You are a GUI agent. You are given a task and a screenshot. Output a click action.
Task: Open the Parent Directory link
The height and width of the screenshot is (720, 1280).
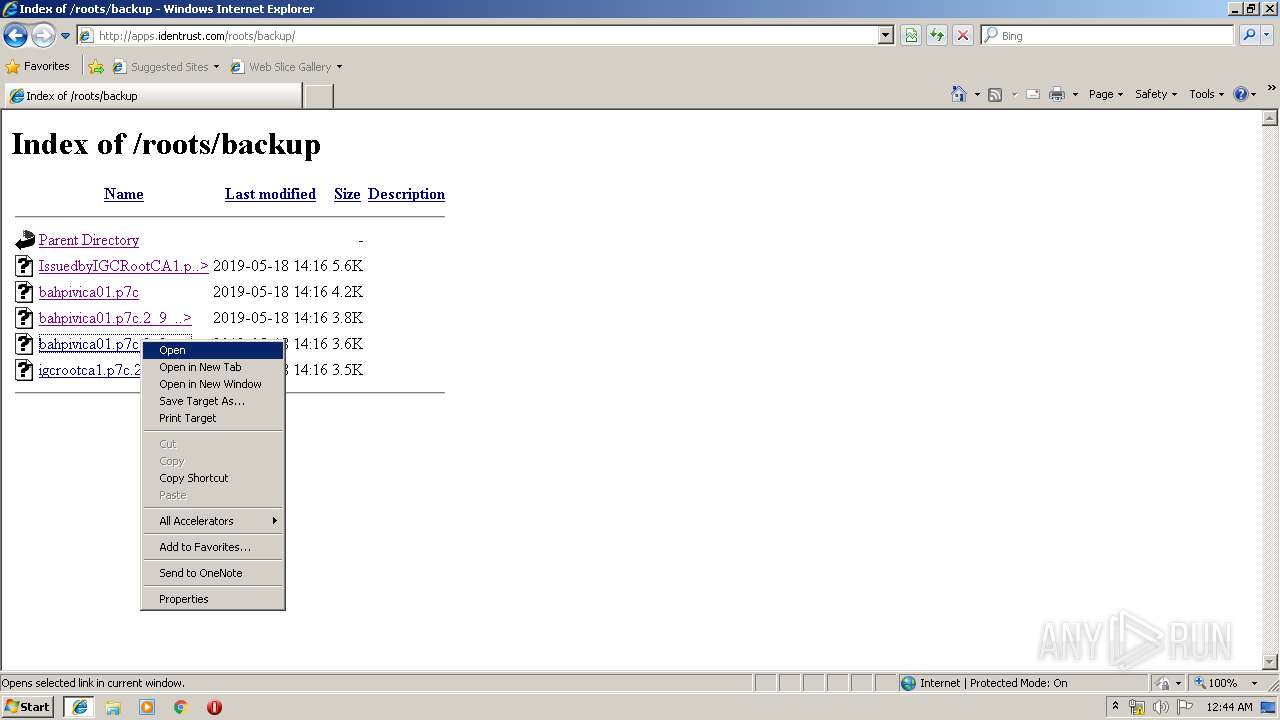(89, 240)
